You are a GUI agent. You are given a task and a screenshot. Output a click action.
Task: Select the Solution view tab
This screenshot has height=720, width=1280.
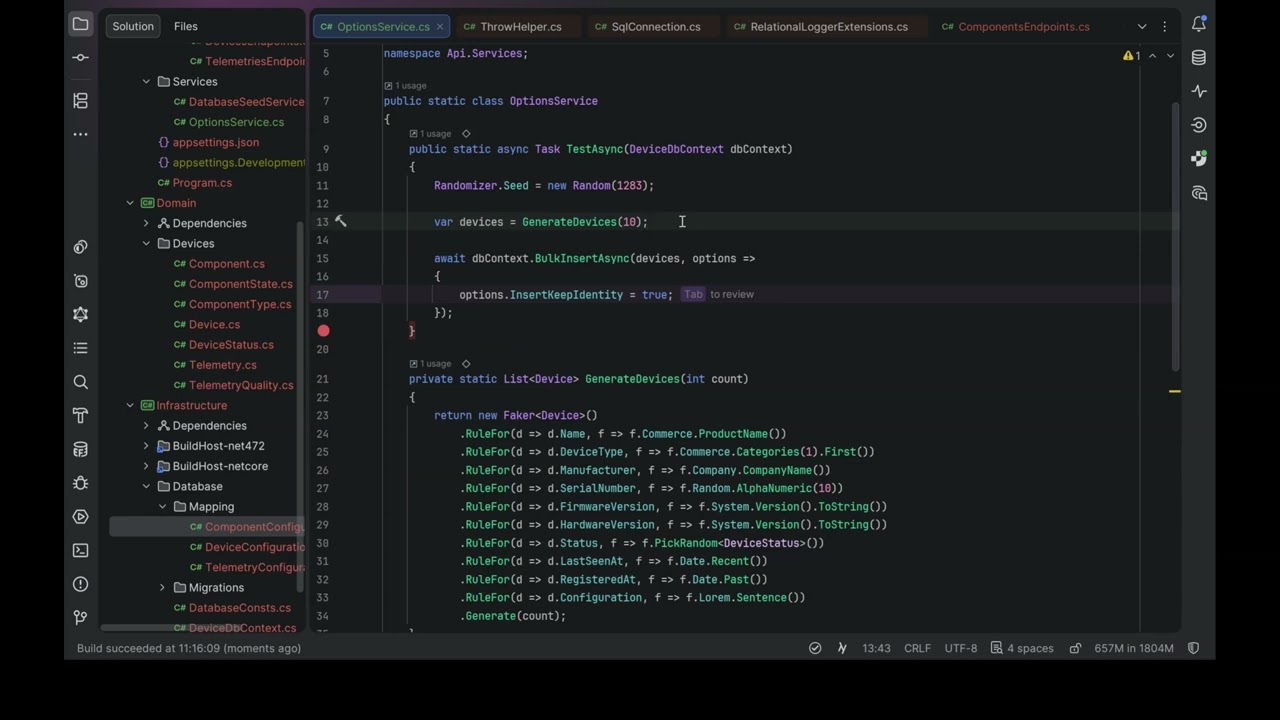pyautogui.click(x=133, y=26)
